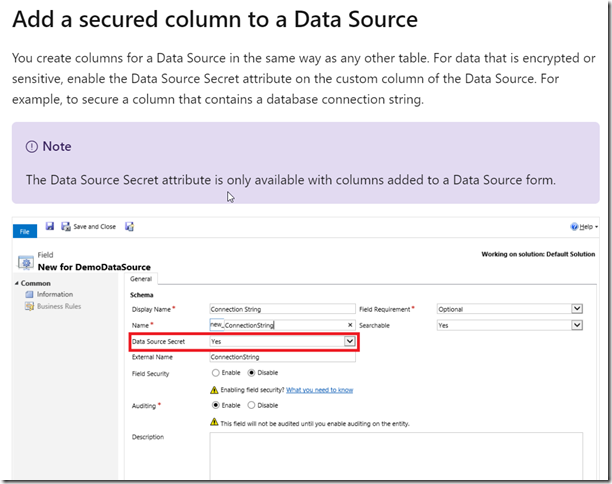612x484 pixels.
Task: Select Field Security Disable radio button
Action: coord(251,373)
